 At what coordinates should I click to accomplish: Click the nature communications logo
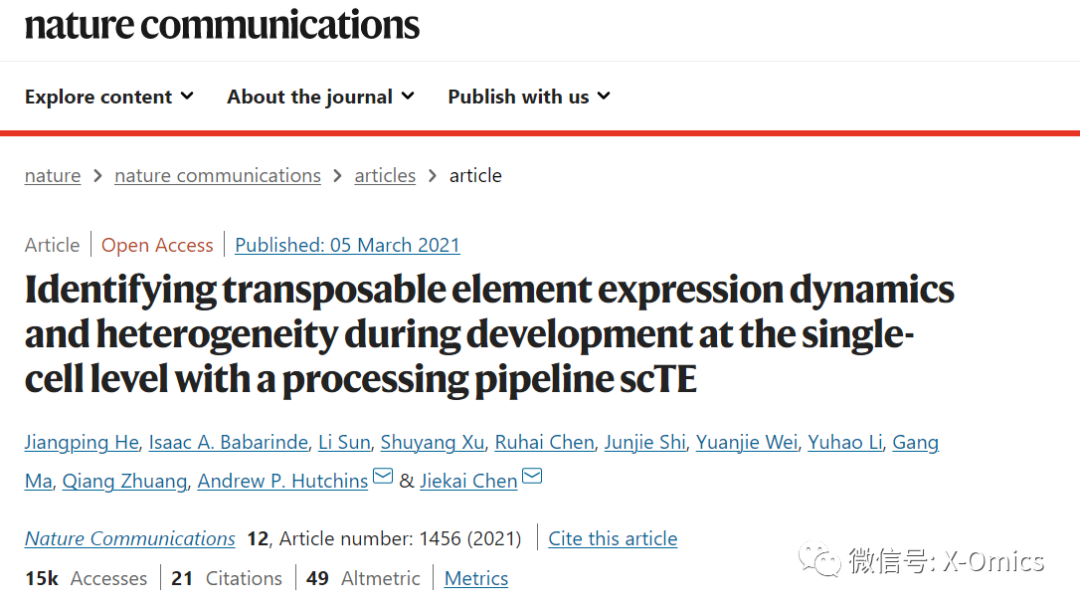pos(222,26)
